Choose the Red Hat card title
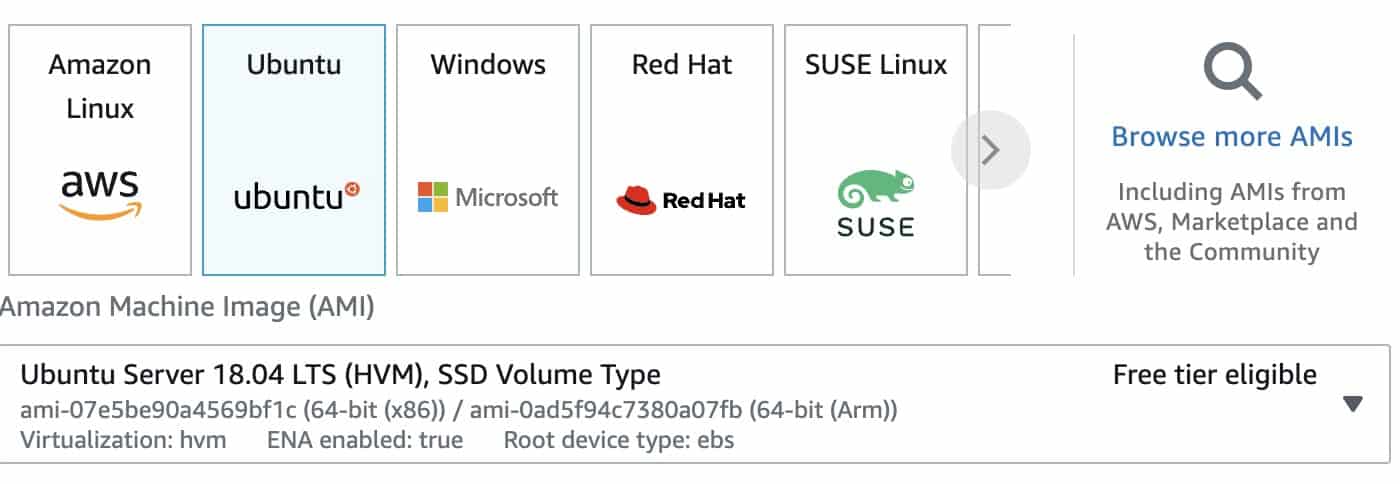The width and height of the screenshot is (1400, 484). pos(682,66)
